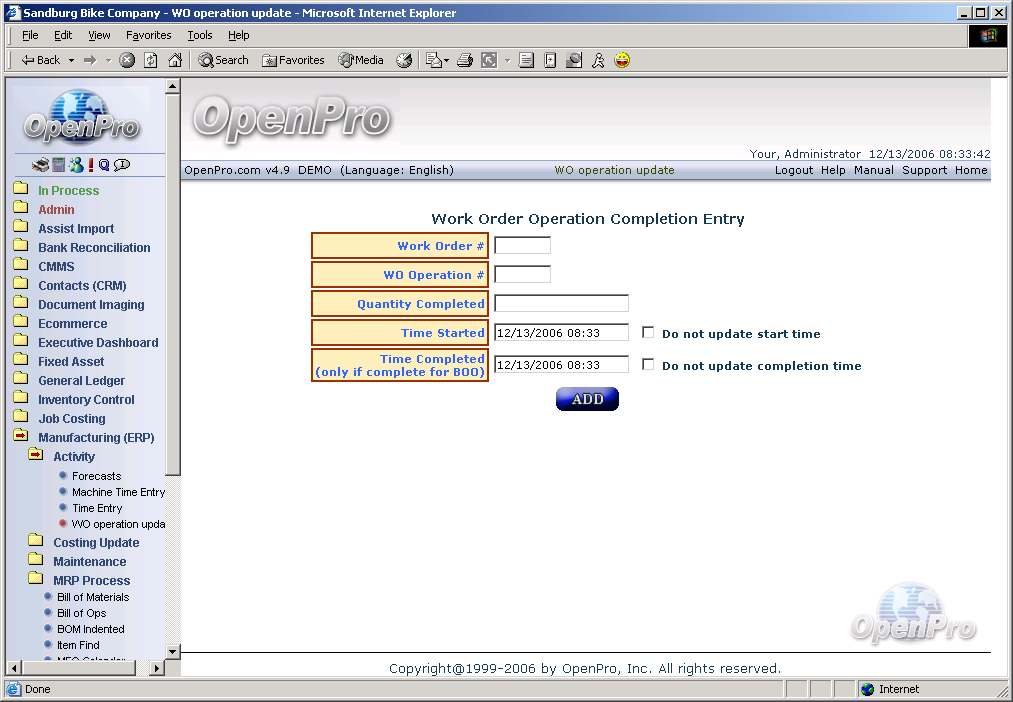Open the Tools menu
The image size is (1013, 702).
200,35
